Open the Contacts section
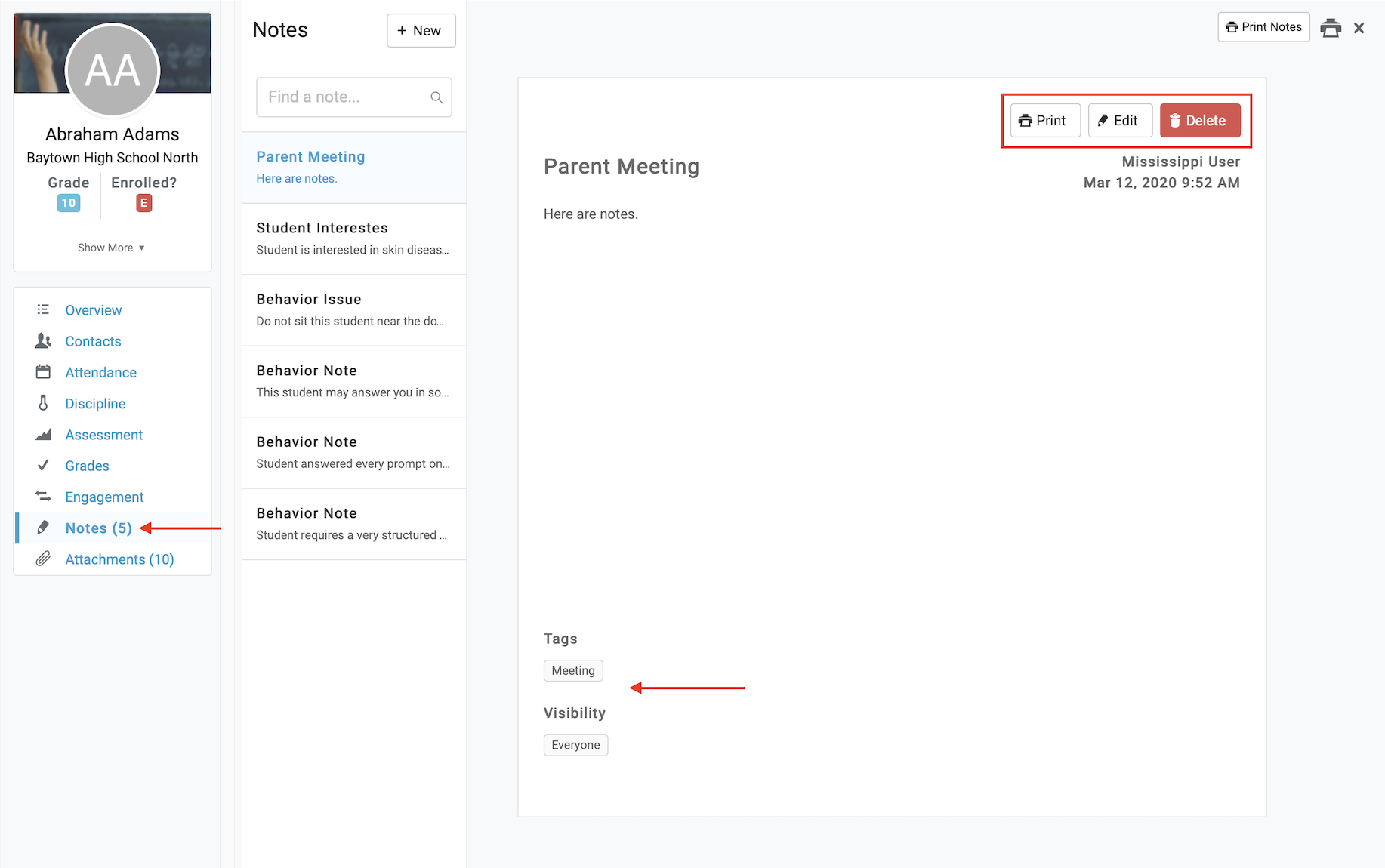 pos(93,341)
